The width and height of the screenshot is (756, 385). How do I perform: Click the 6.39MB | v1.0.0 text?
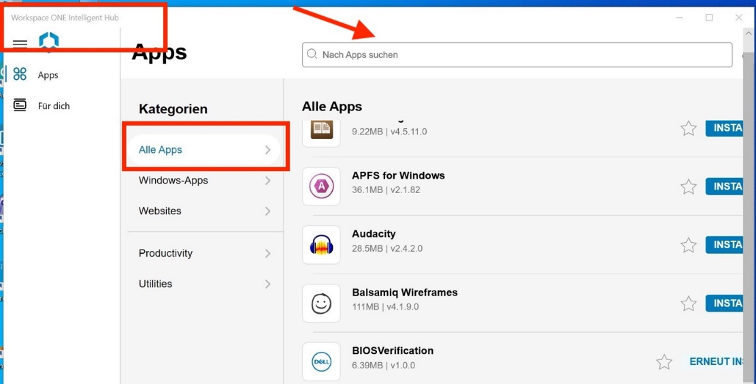coord(383,365)
